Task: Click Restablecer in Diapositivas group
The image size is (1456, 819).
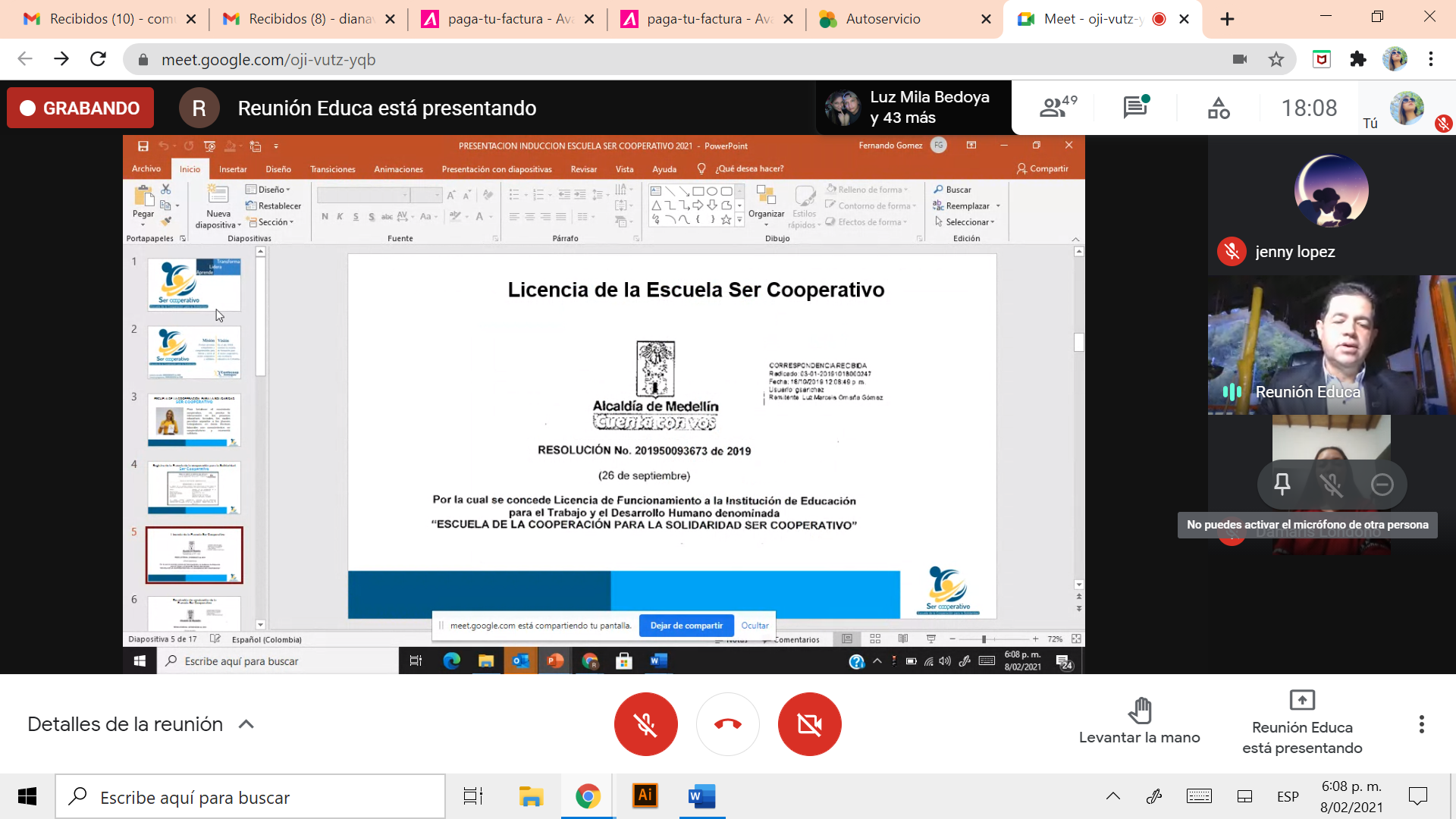Action: coord(273,206)
